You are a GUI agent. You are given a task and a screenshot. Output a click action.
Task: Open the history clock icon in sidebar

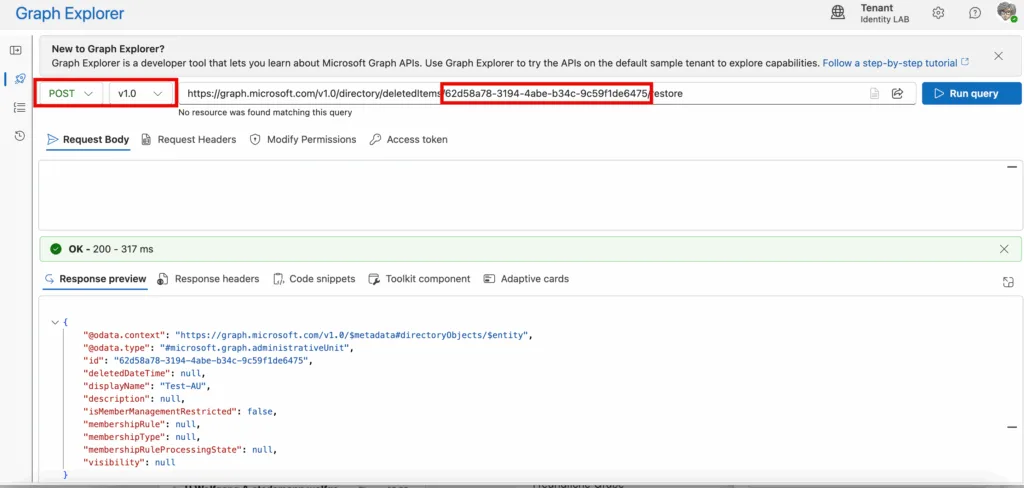(19, 136)
